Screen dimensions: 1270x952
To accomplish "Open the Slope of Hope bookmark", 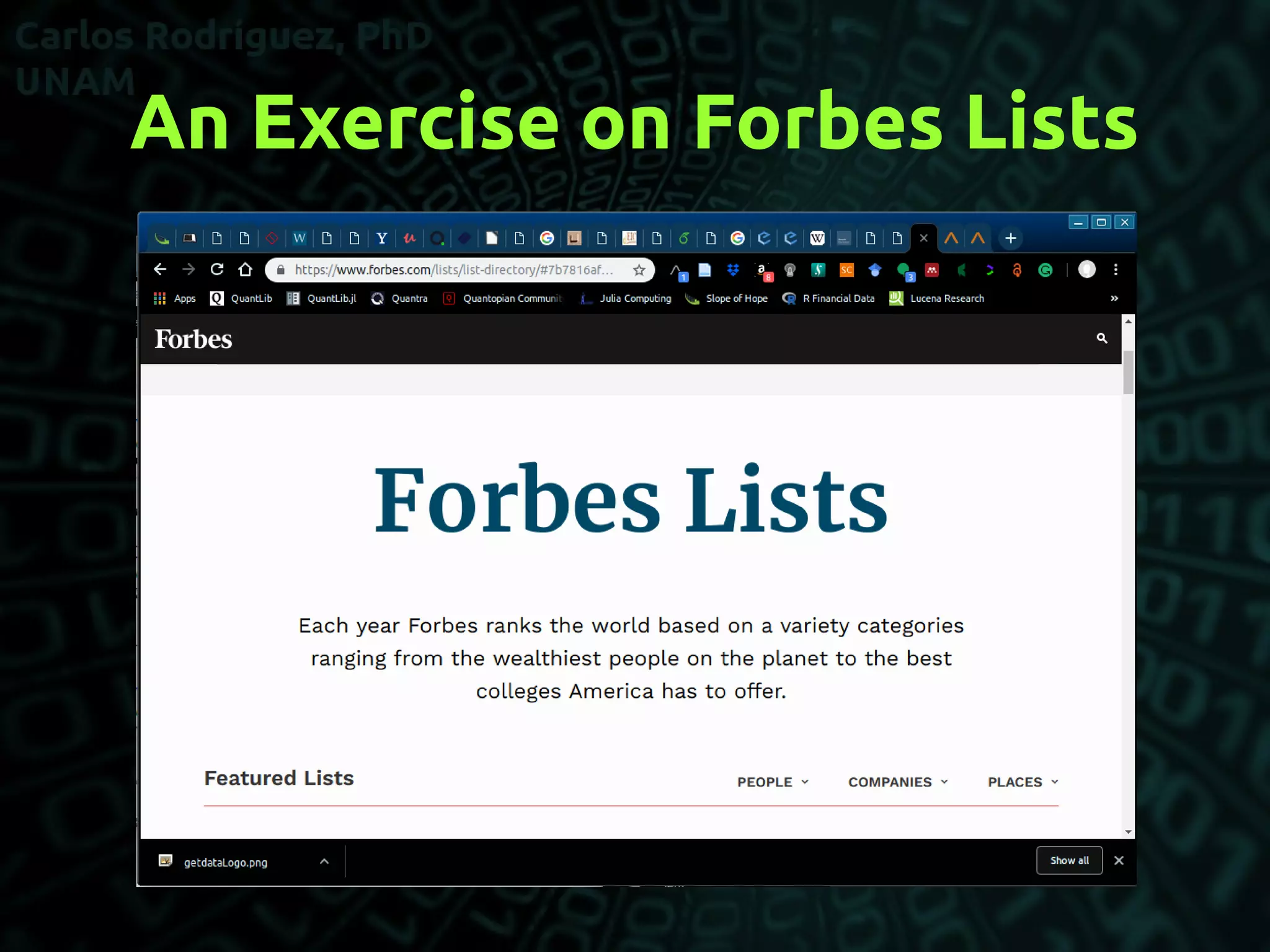I will (x=726, y=298).
